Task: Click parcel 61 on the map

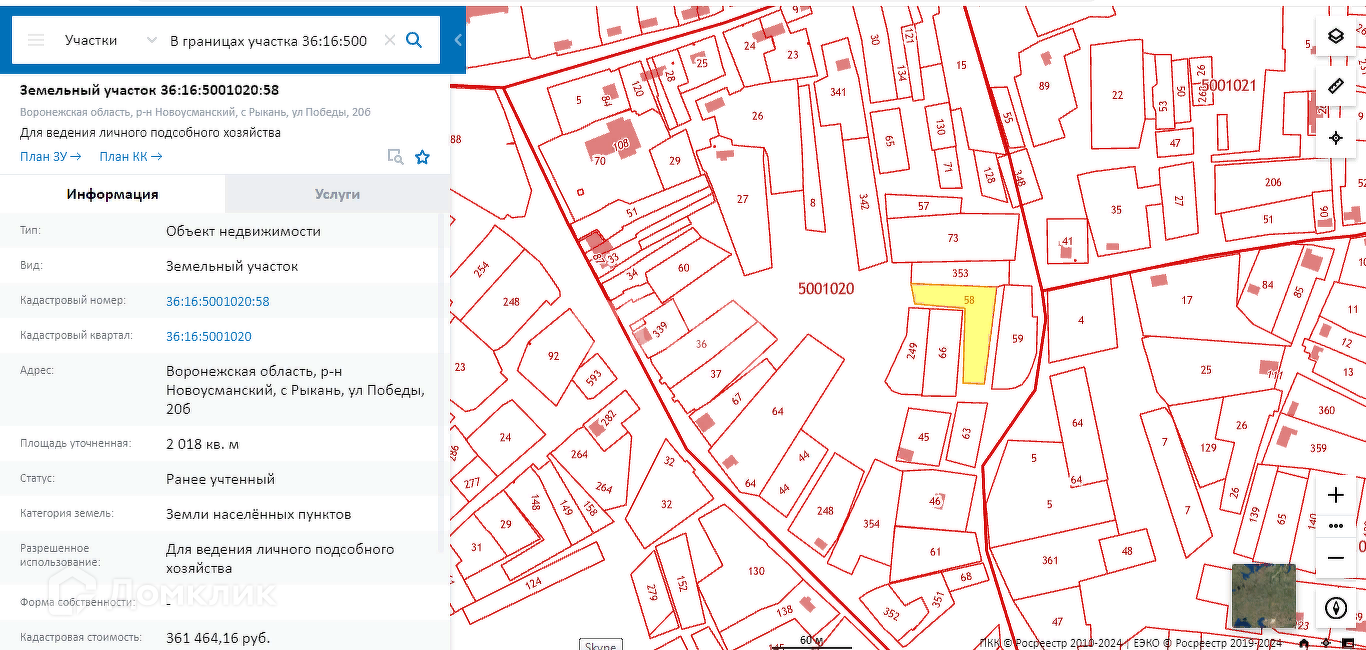Action: click(x=935, y=552)
